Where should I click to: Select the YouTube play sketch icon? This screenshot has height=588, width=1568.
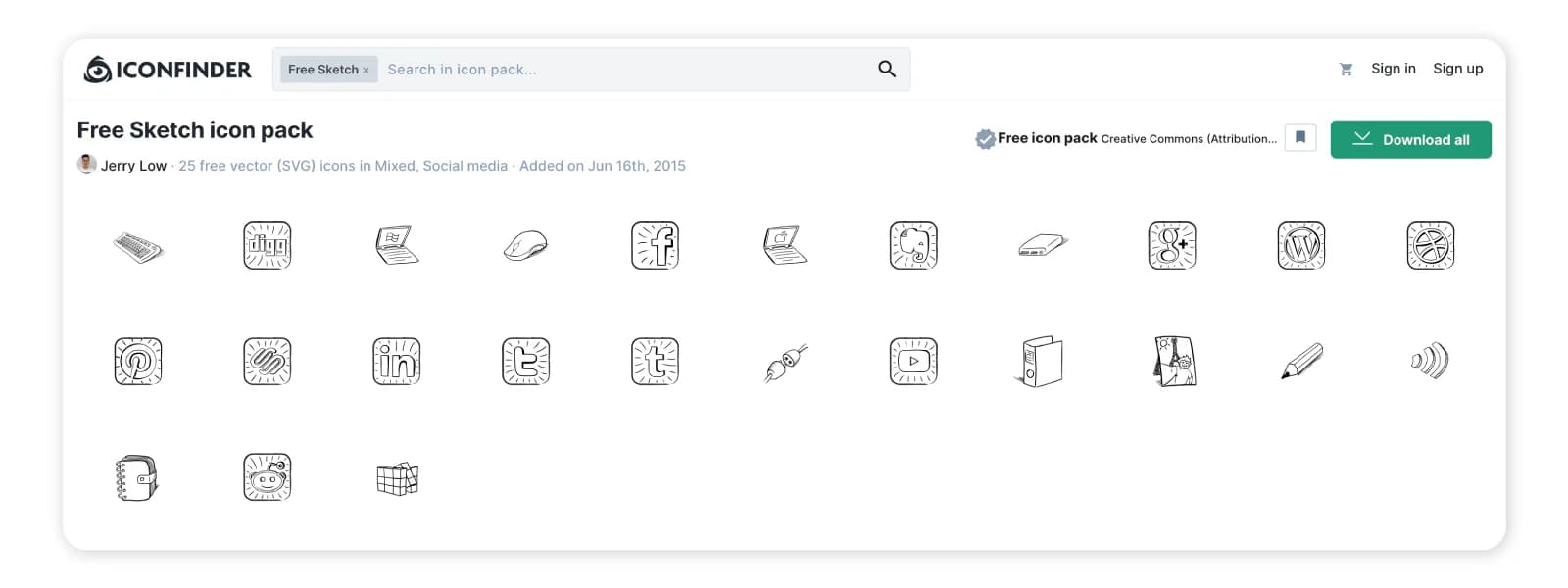pyautogui.click(x=914, y=362)
